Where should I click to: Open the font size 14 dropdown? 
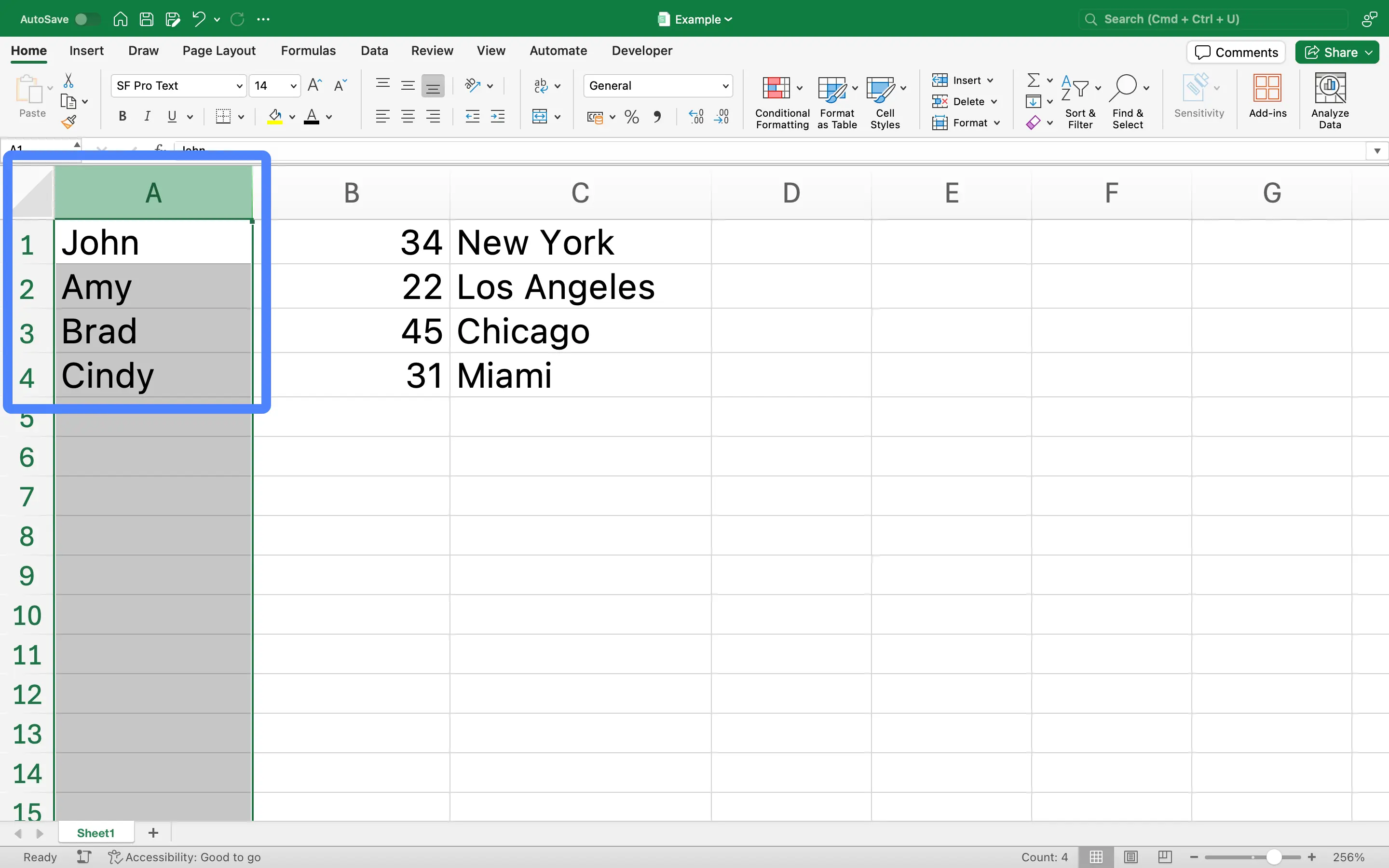click(x=275, y=85)
